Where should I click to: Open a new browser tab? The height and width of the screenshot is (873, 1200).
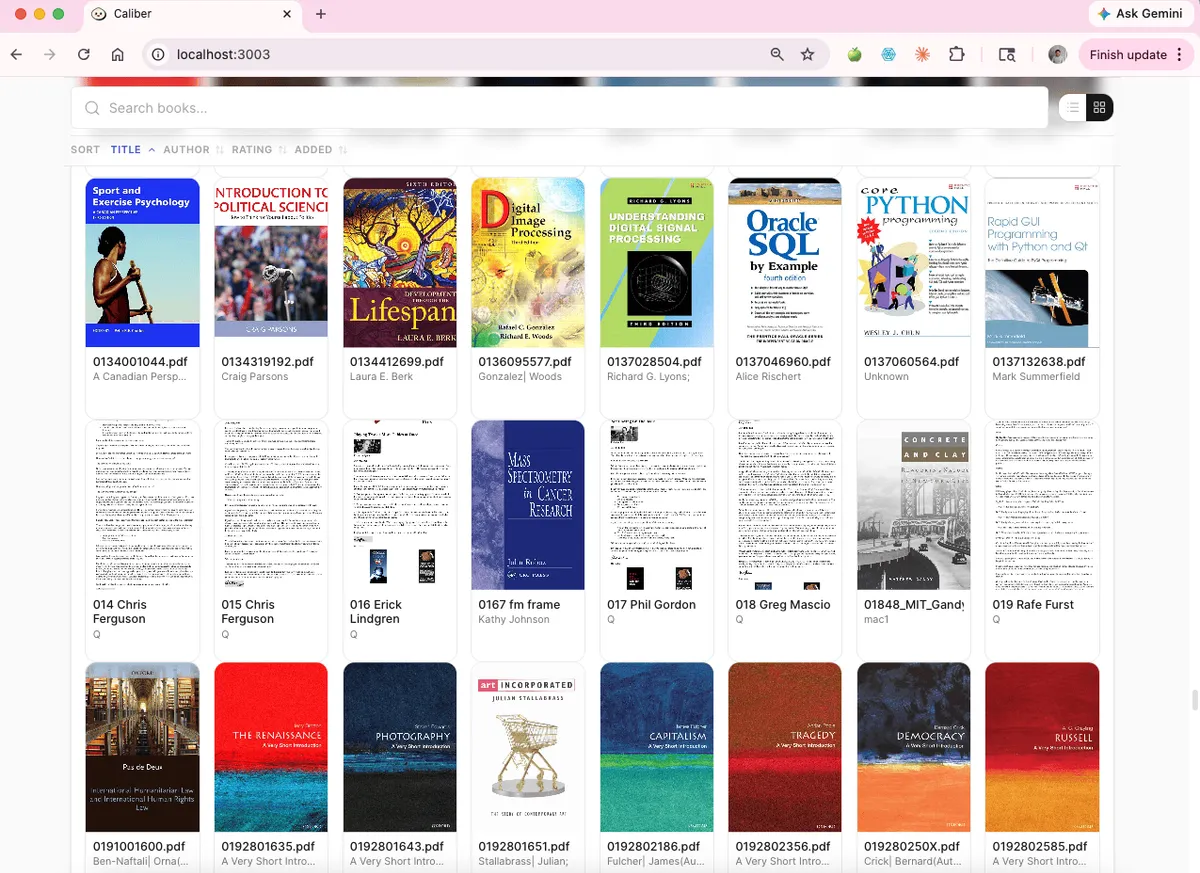(x=321, y=14)
